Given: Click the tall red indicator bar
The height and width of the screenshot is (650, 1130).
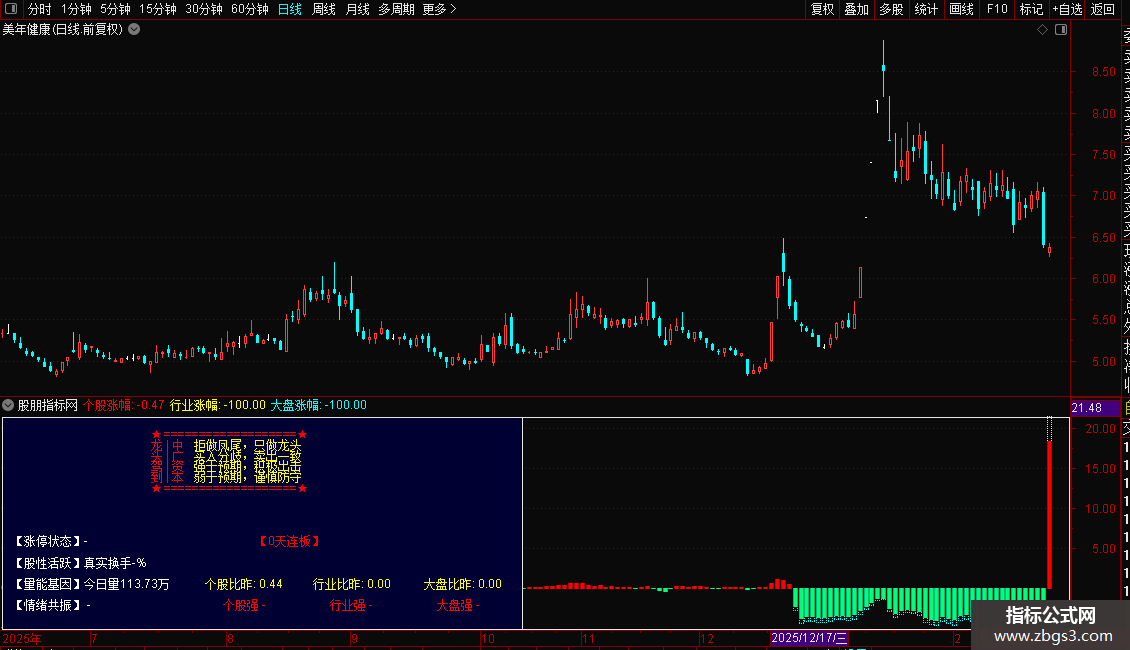Looking at the screenshot, I should click(1049, 515).
